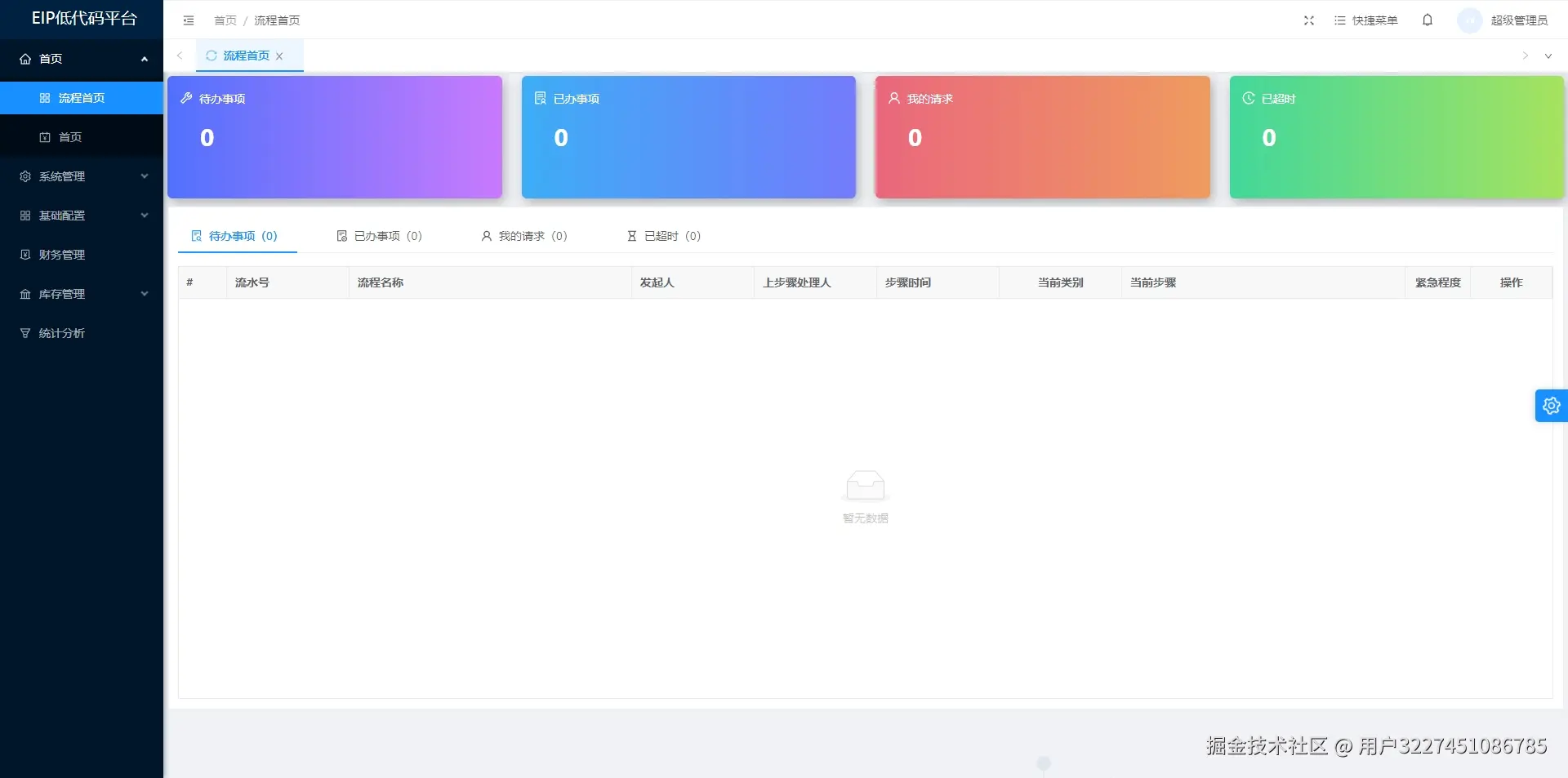Click the 财务管理 icon
Viewport: 1568px width, 778px height.
(25, 255)
